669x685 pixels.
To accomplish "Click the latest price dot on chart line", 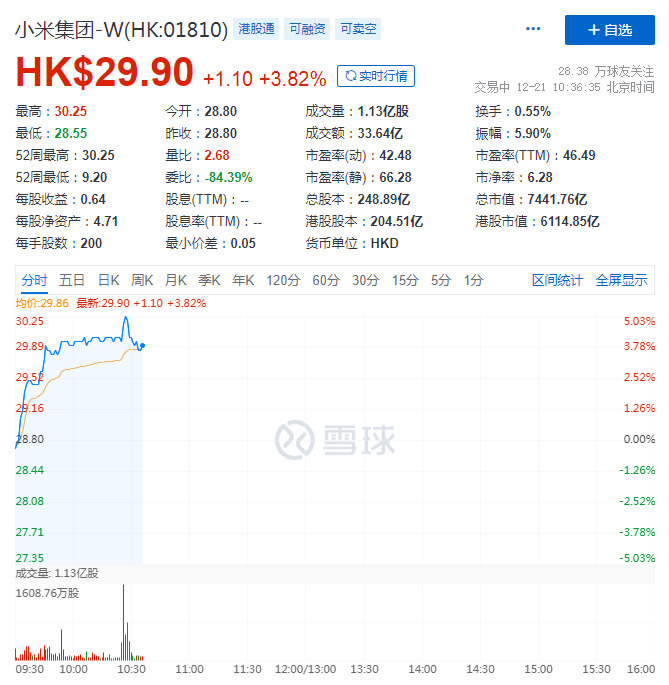I will click(142, 346).
